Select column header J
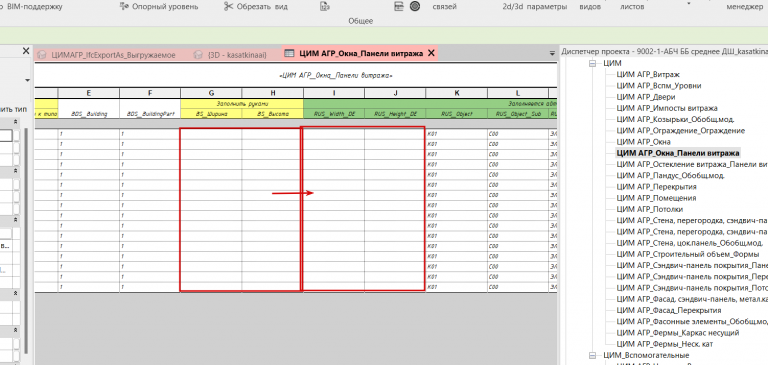This screenshot has width=768, height=365. 395,93
